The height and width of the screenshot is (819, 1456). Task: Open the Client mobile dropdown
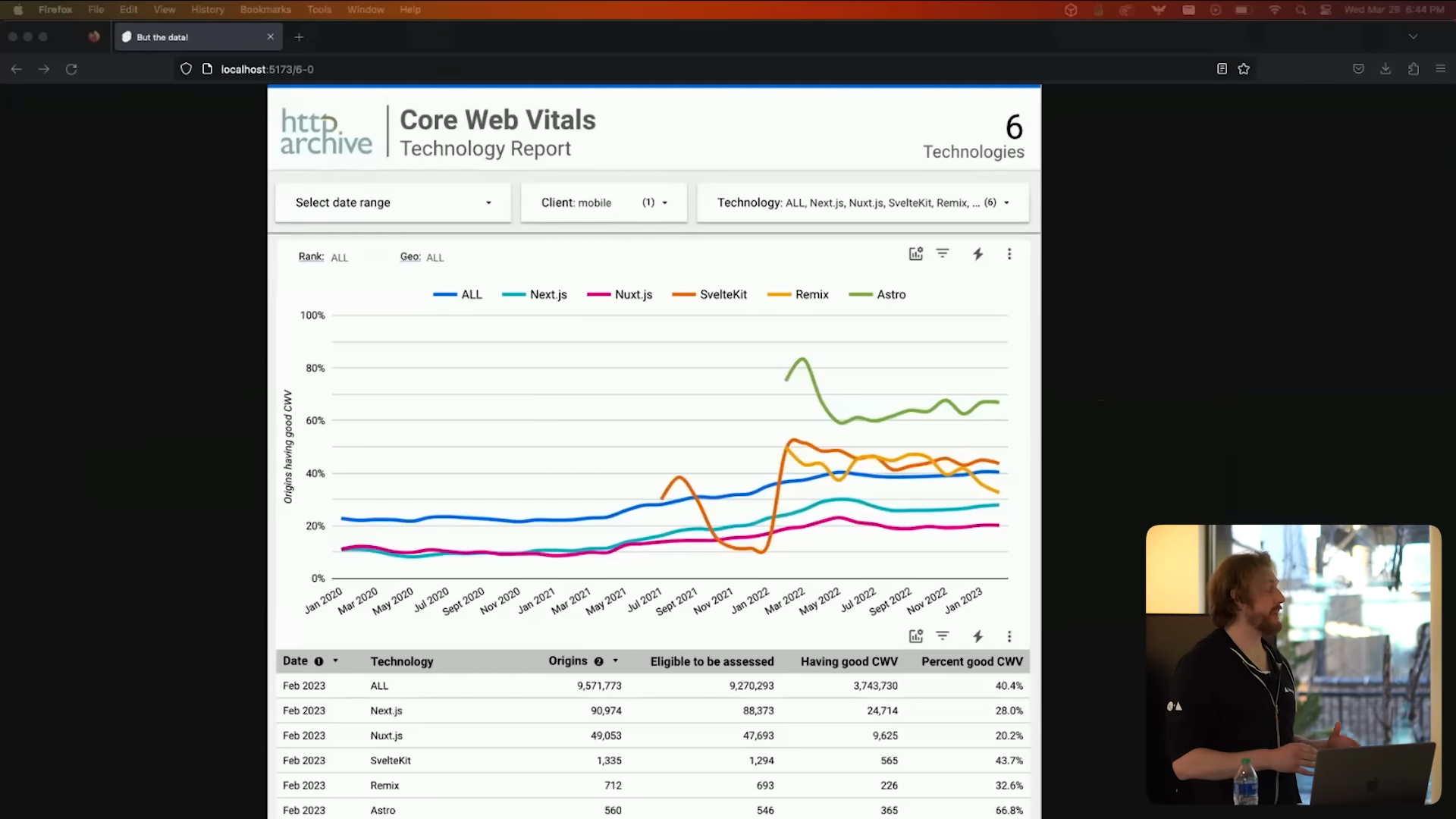click(x=604, y=202)
